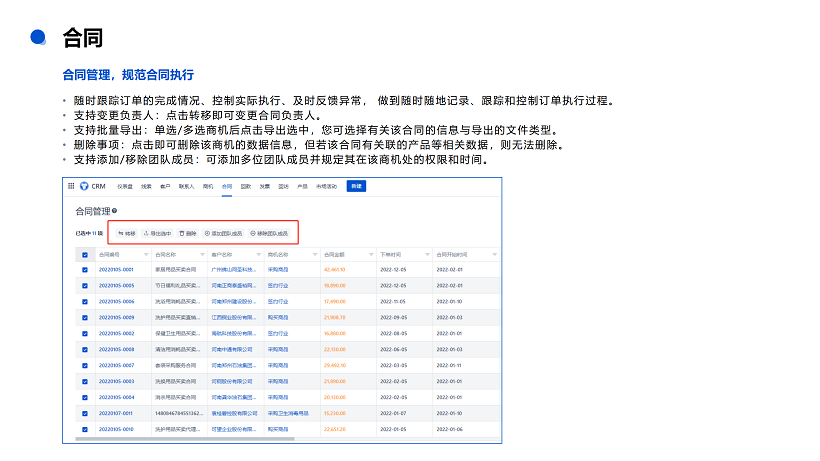Click order date 2022-11-05 cell
The width and height of the screenshot is (820, 461).
click(x=393, y=302)
